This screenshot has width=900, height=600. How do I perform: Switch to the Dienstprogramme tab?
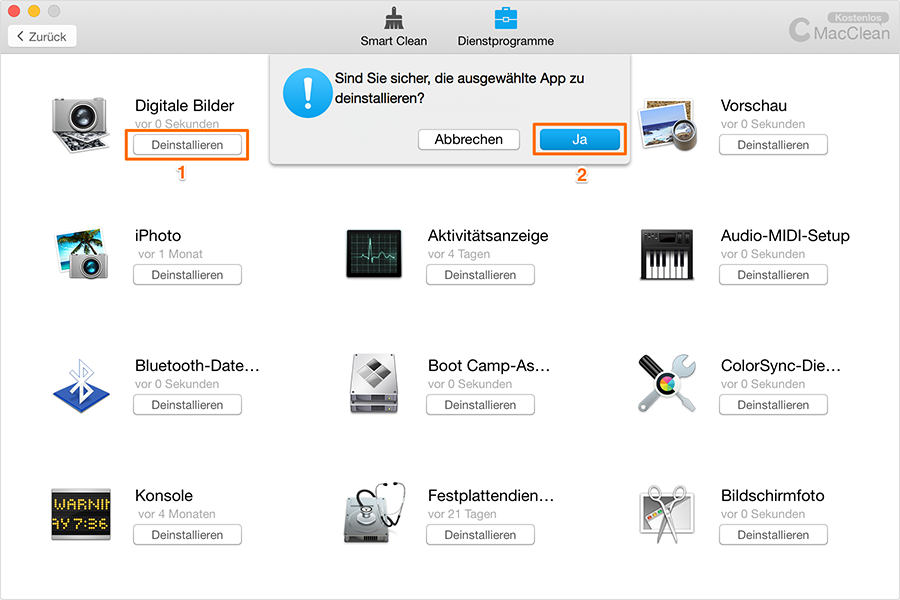506,26
